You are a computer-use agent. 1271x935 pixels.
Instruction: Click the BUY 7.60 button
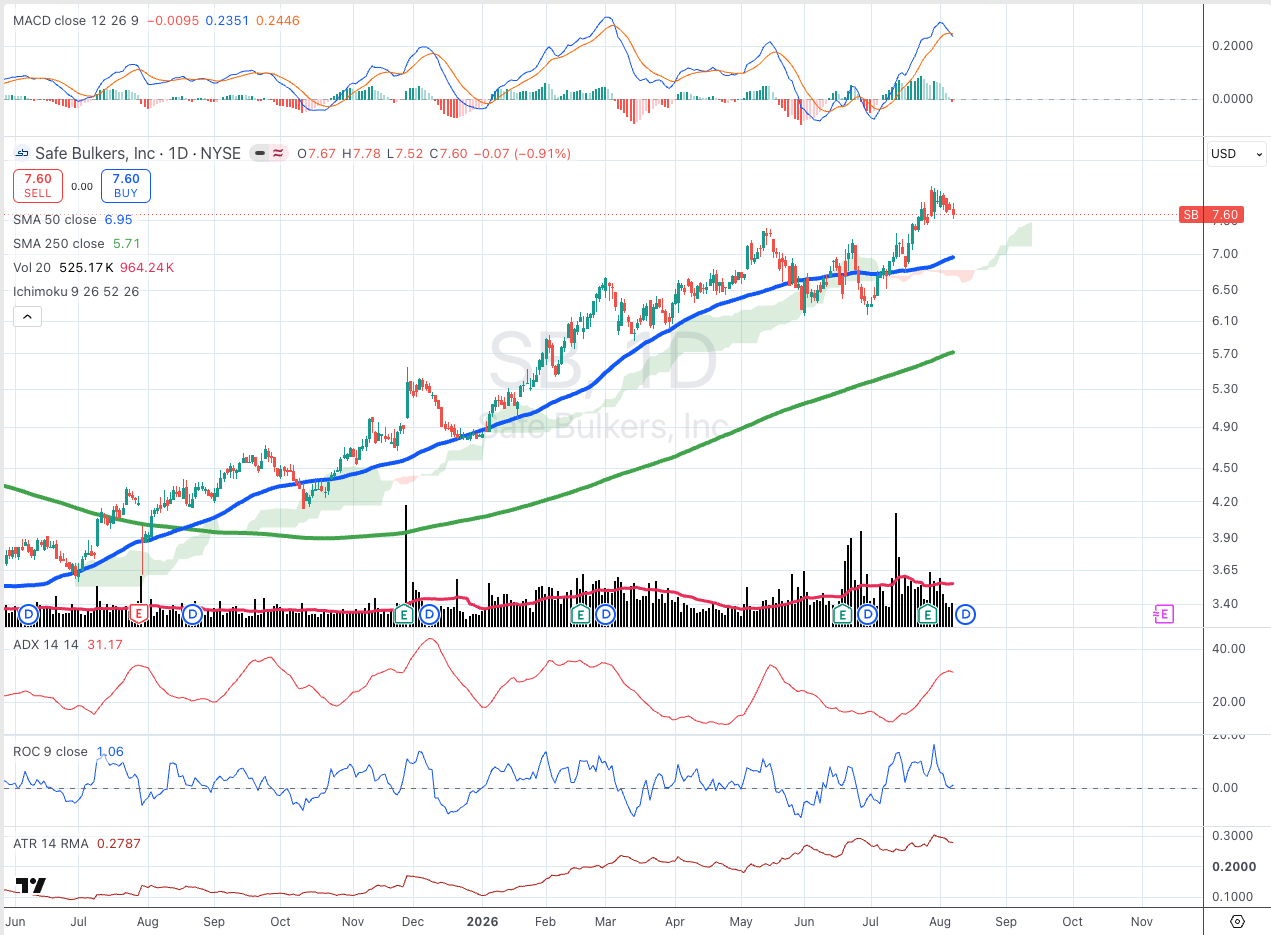[x=126, y=185]
